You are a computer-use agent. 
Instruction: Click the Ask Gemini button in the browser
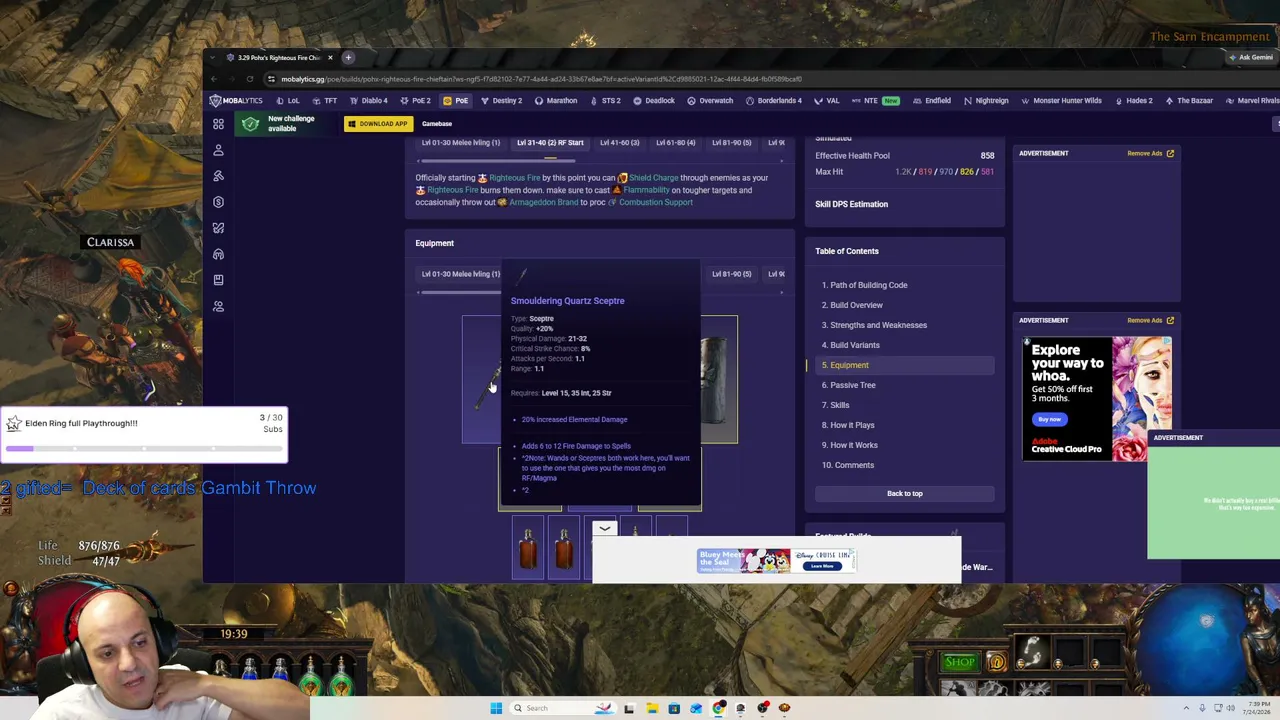pyautogui.click(x=1251, y=57)
